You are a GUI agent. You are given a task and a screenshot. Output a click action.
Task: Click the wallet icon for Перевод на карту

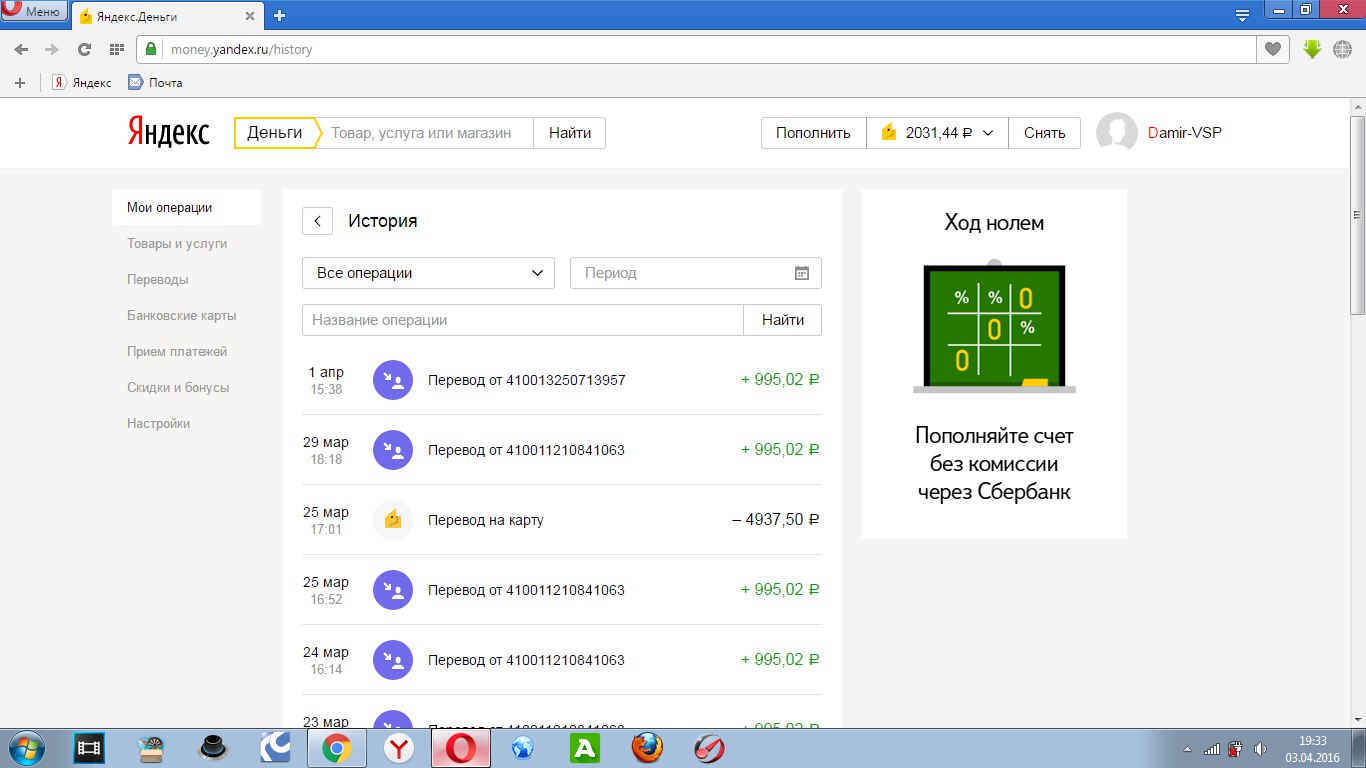pyautogui.click(x=393, y=520)
